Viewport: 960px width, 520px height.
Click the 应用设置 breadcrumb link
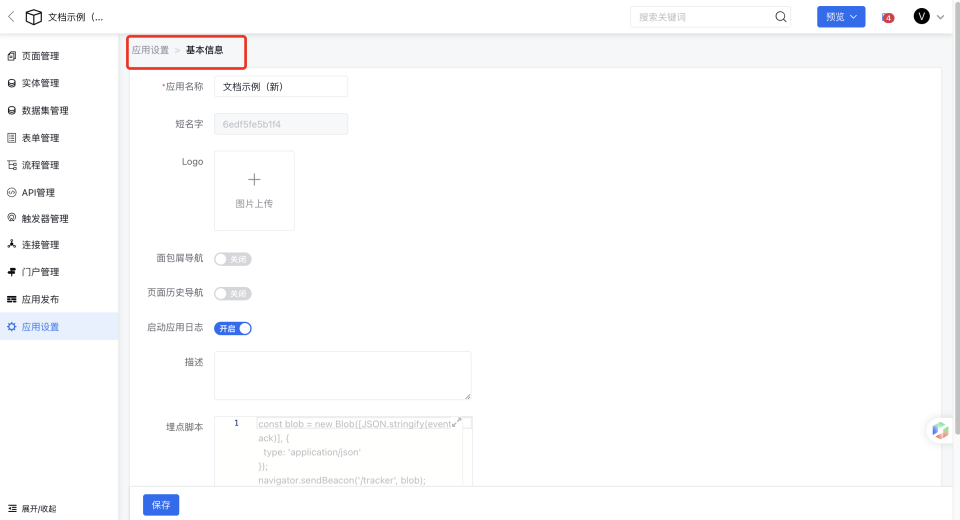(x=150, y=50)
